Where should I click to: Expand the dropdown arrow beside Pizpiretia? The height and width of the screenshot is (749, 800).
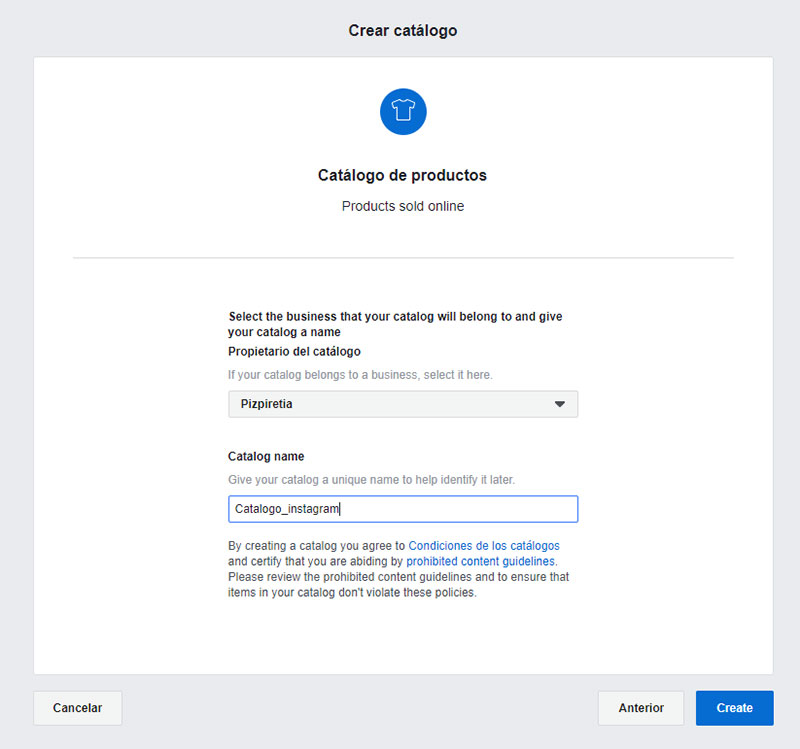tap(560, 404)
